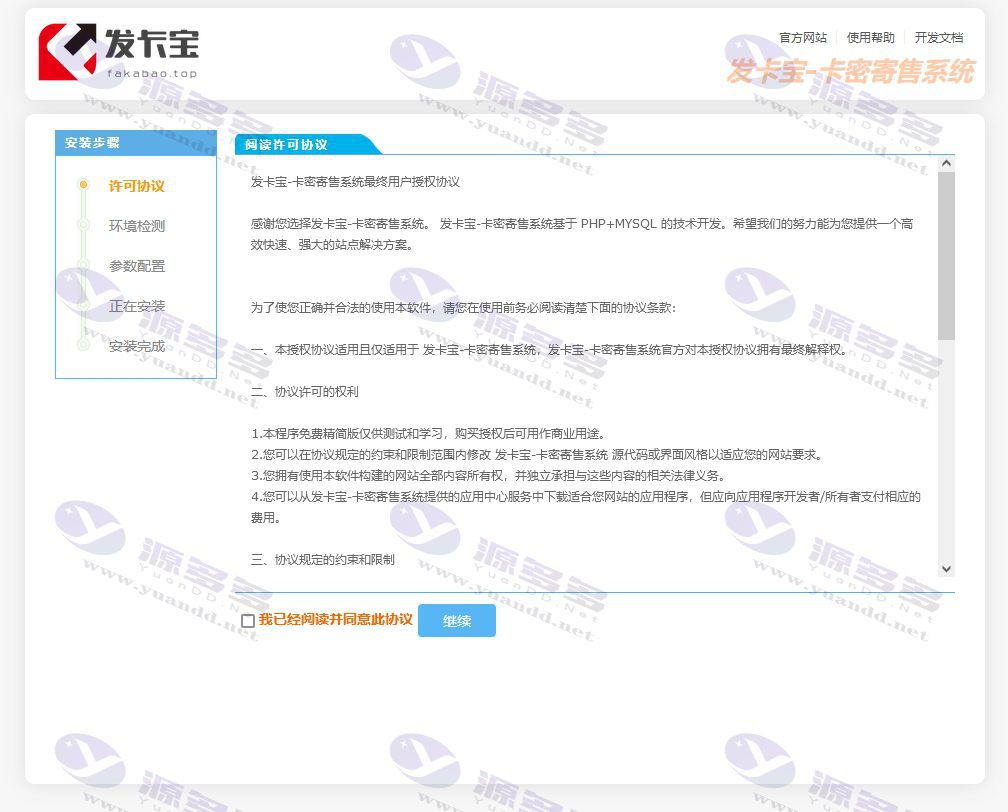The height and width of the screenshot is (812, 1008).
Task: Click the 阅读许可协议 tab header
Action: [307, 145]
